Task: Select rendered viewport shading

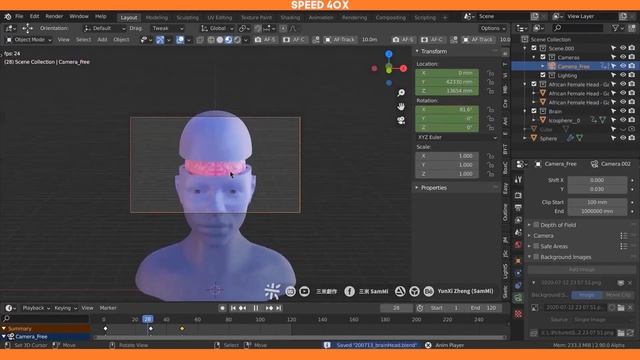Action: [x=238, y=40]
